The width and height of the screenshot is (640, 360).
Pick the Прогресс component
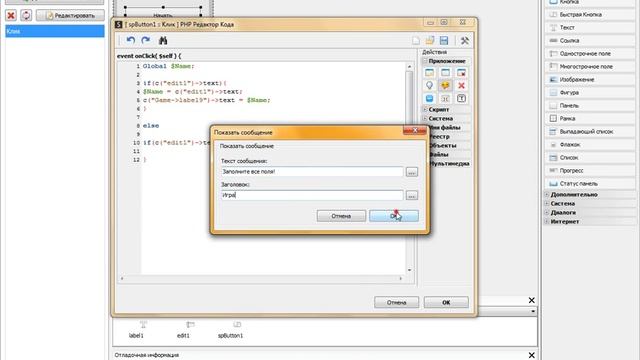pyautogui.click(x=590, y=171)
